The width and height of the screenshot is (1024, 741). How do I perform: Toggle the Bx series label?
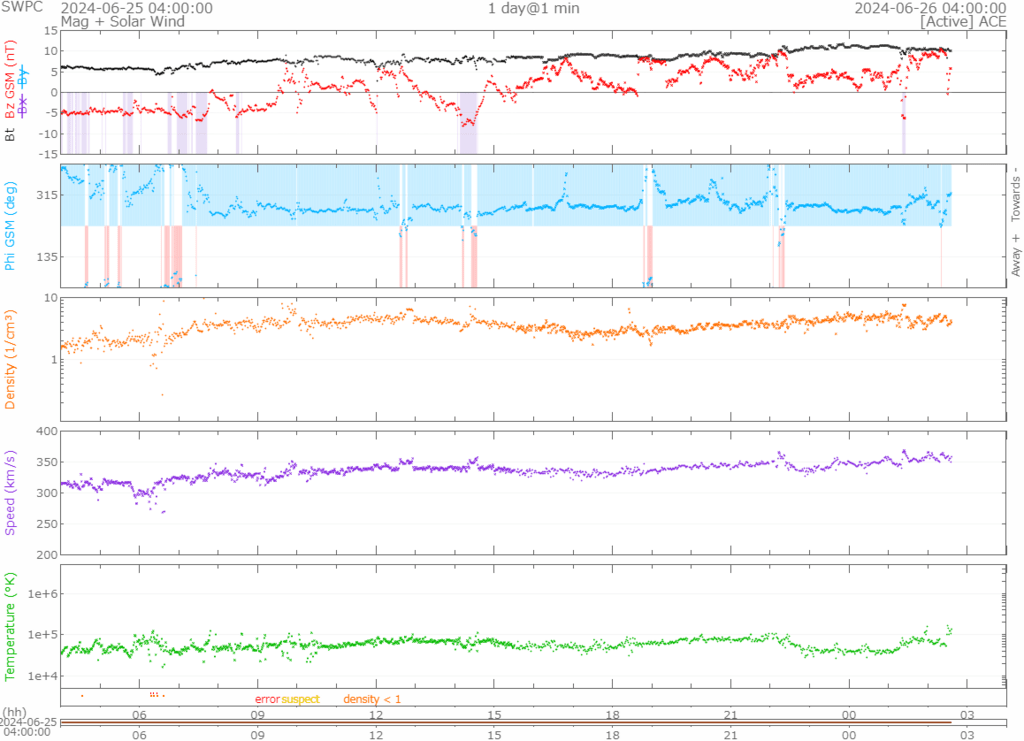click(25, 104)
